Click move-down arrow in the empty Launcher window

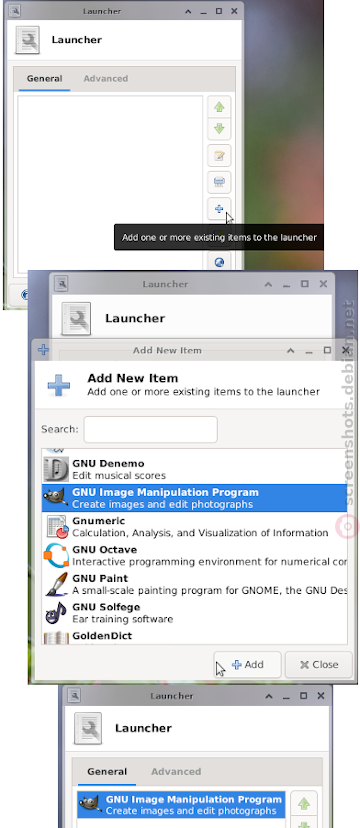tap(219, 128)
